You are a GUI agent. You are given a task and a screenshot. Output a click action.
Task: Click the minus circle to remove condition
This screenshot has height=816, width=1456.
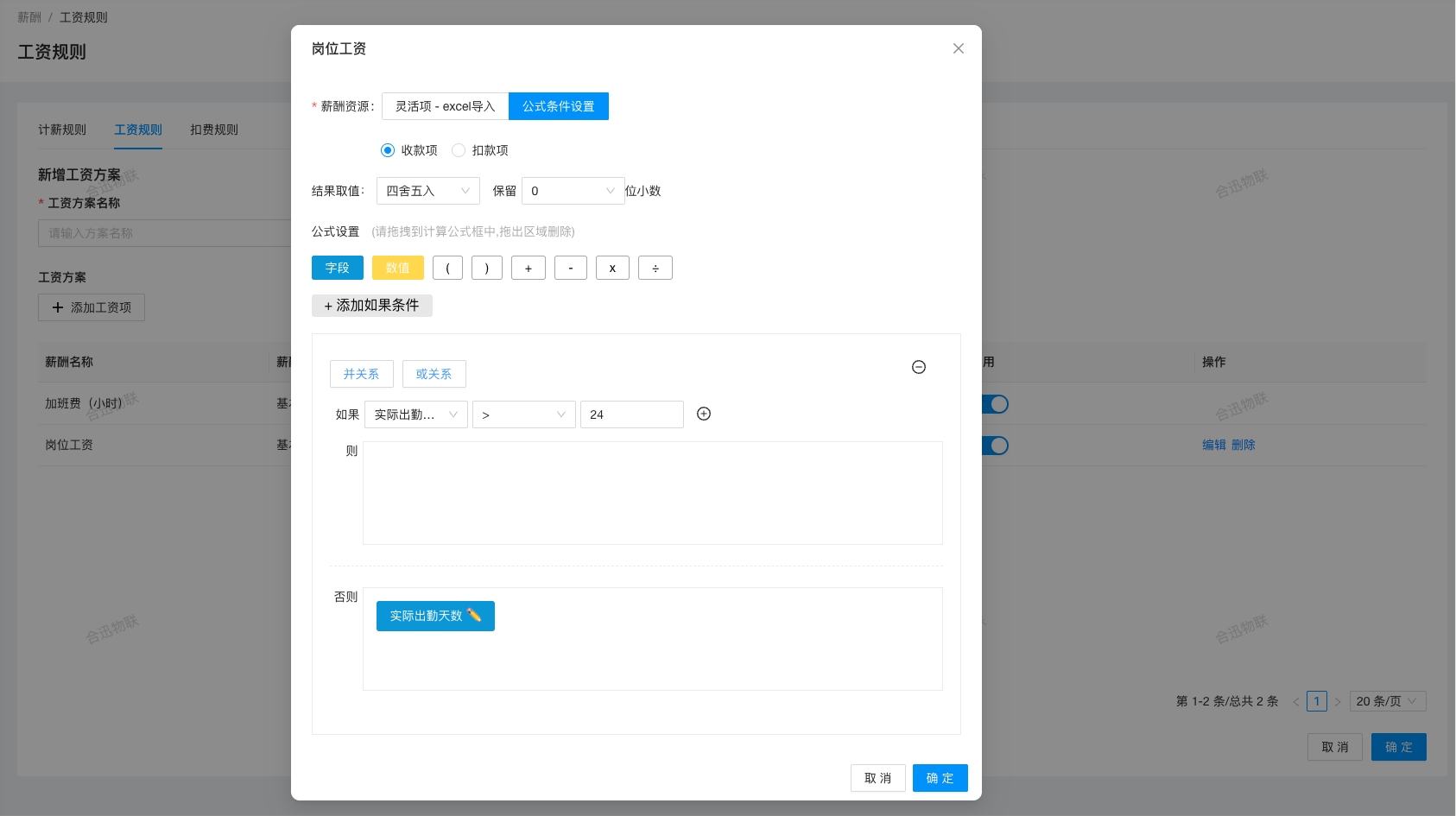pyautogui.click(x=919, y=367)
